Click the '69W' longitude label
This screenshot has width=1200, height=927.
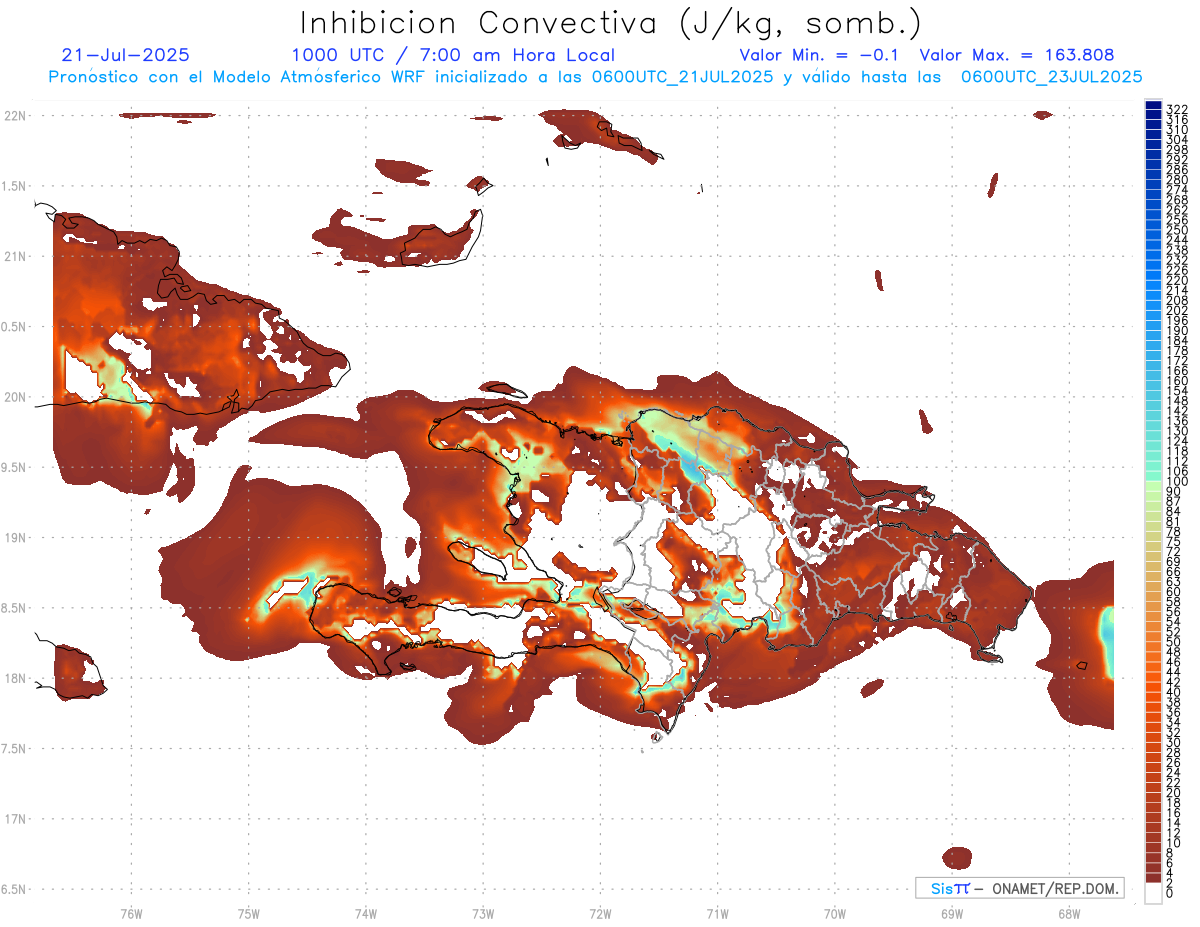point(952,913)
